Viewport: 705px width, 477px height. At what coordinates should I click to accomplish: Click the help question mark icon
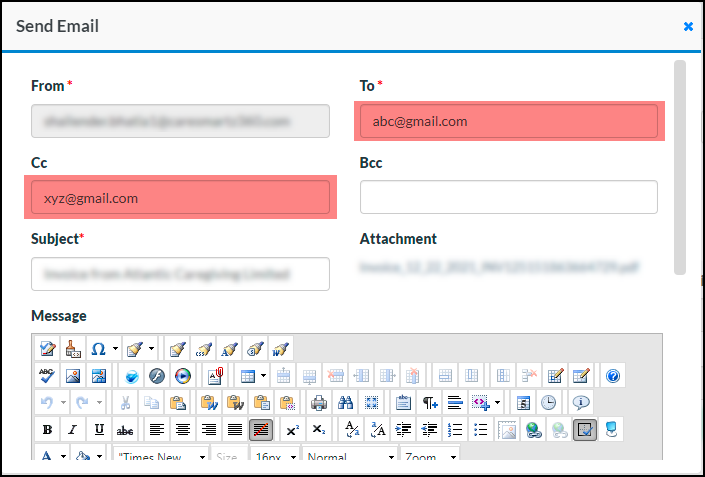click(613, 376)
